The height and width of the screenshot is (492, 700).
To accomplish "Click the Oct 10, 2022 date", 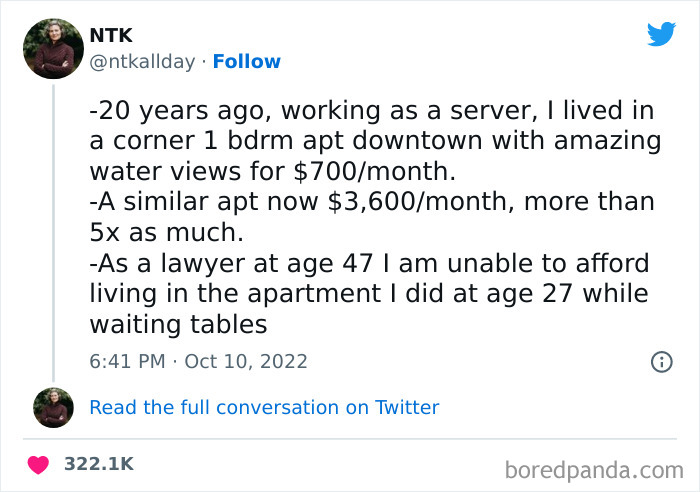I will coord(247,361).
